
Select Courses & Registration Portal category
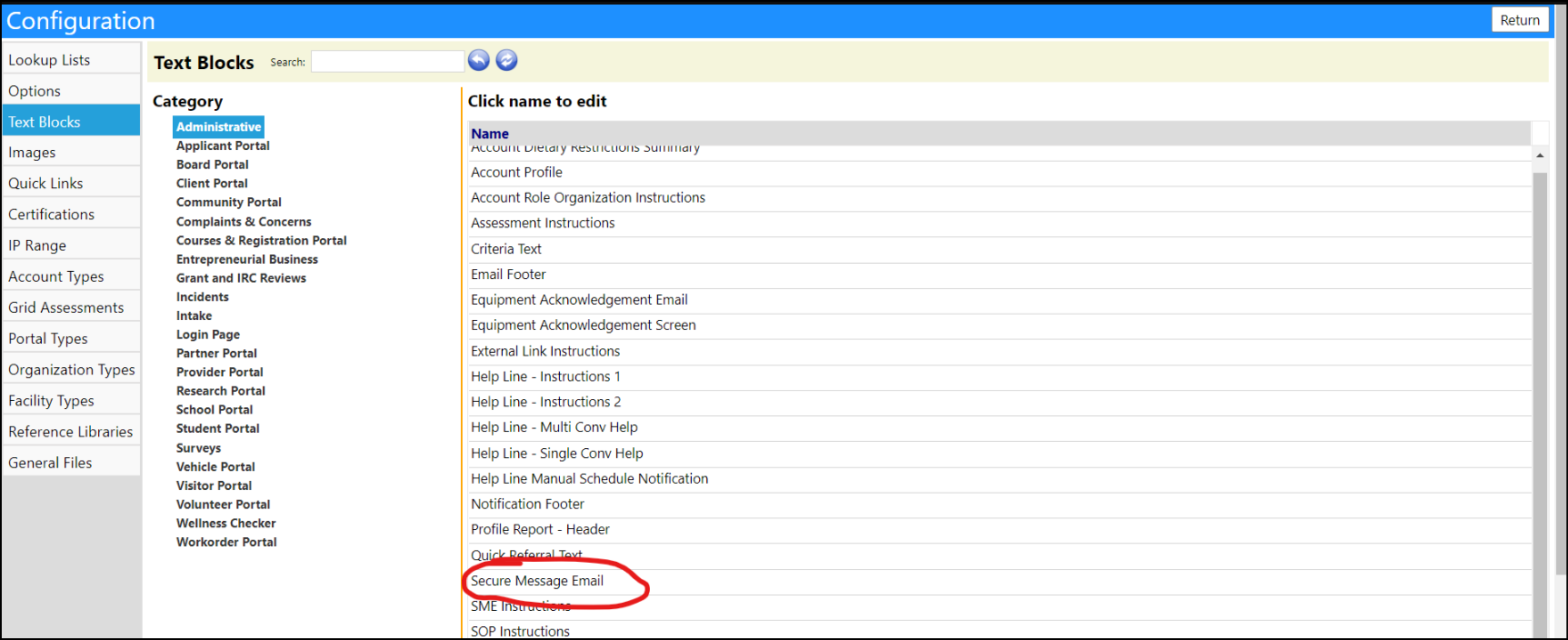tap(261, 241)
